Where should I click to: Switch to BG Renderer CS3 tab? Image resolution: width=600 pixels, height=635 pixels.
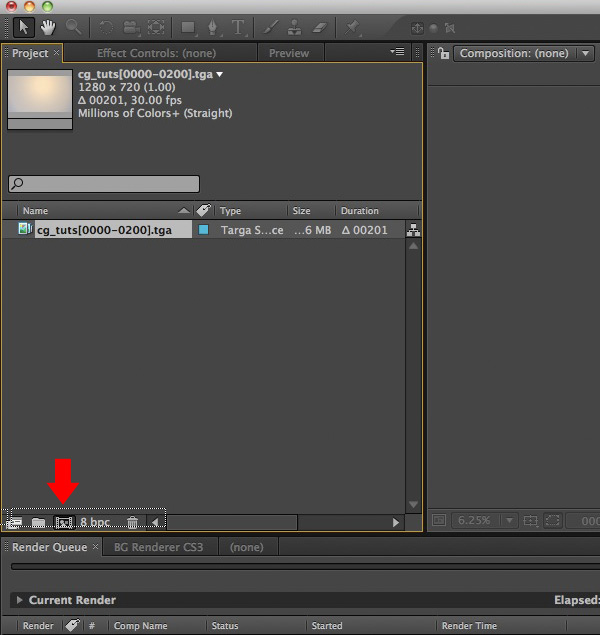point(158,547)
